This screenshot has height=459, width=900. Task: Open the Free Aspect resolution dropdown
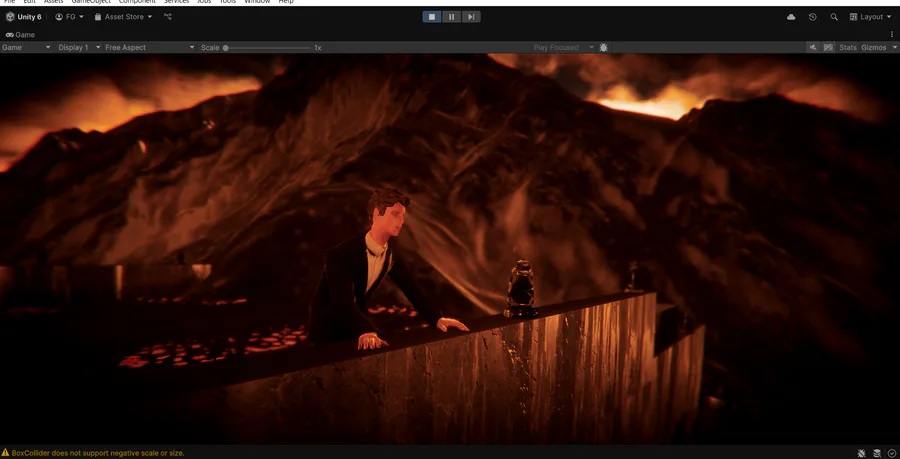click(x=150, y=48)
